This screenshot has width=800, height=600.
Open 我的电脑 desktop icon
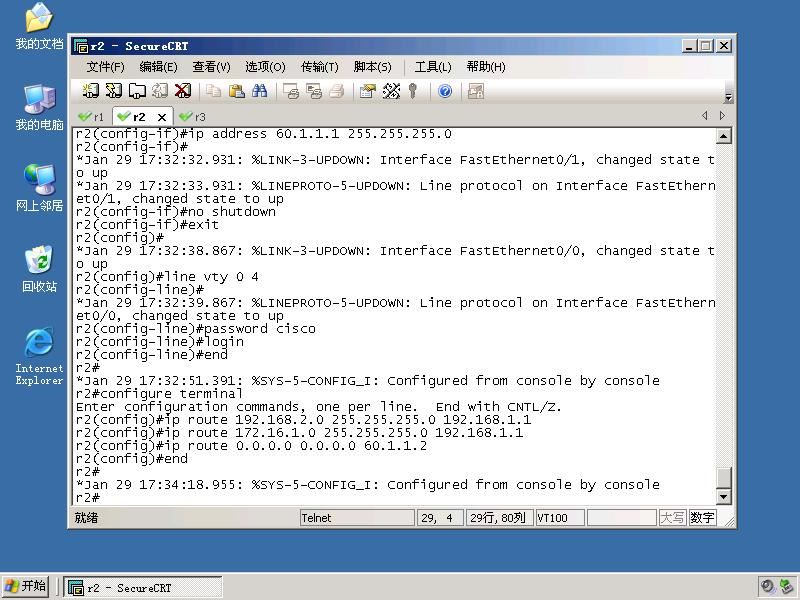39,107
